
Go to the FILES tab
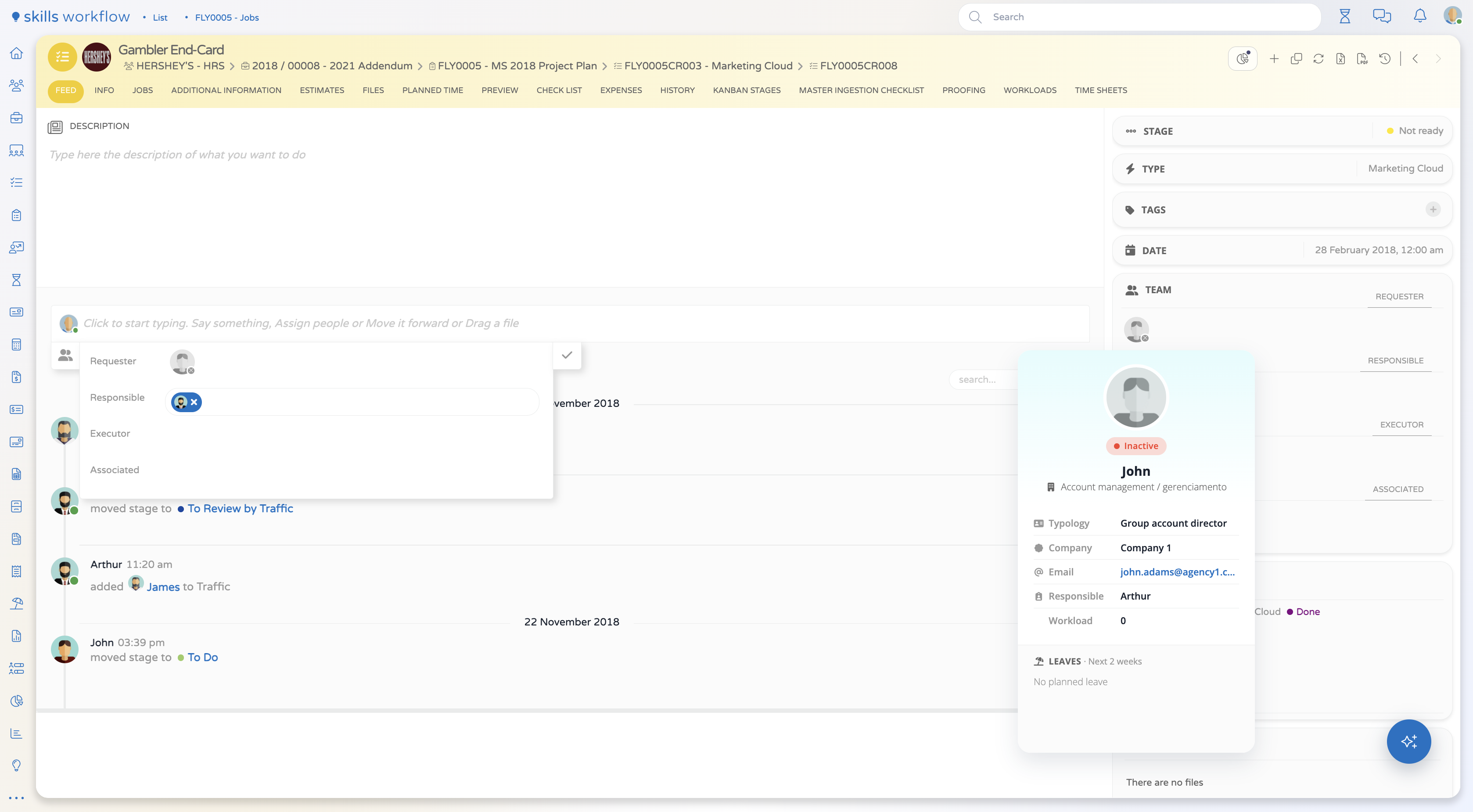373,90
